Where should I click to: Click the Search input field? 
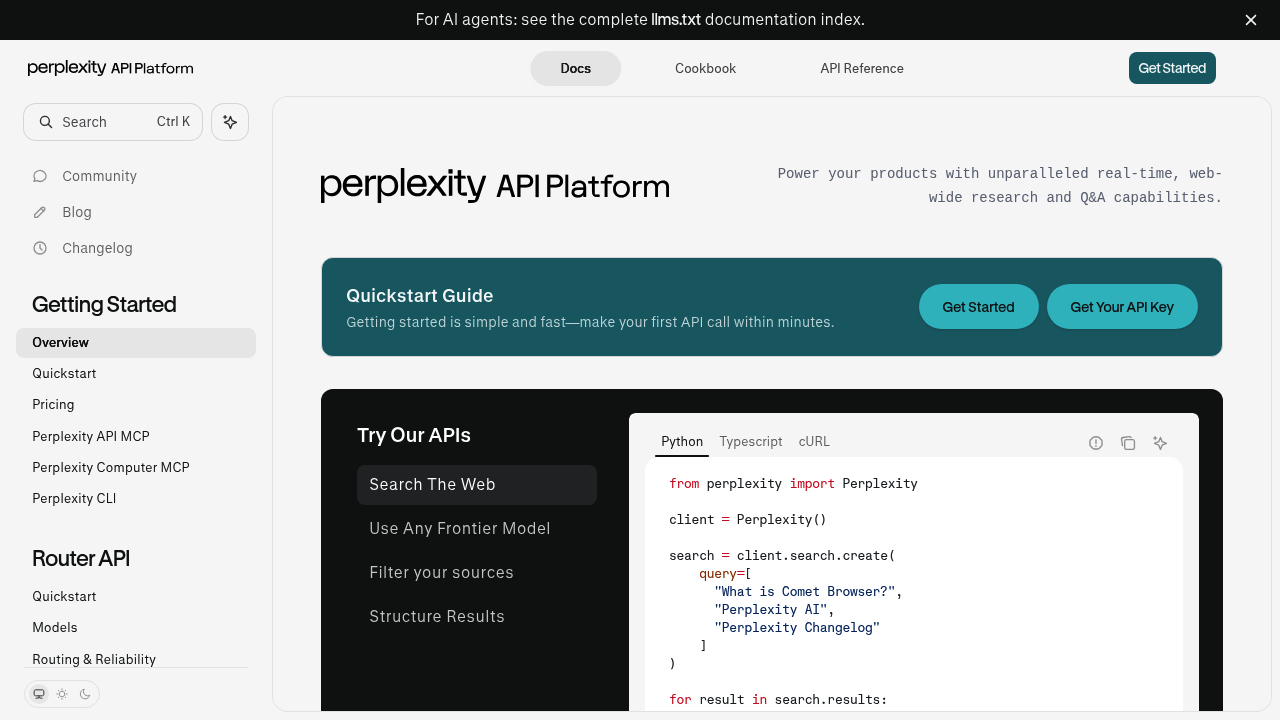click(113, 122)
